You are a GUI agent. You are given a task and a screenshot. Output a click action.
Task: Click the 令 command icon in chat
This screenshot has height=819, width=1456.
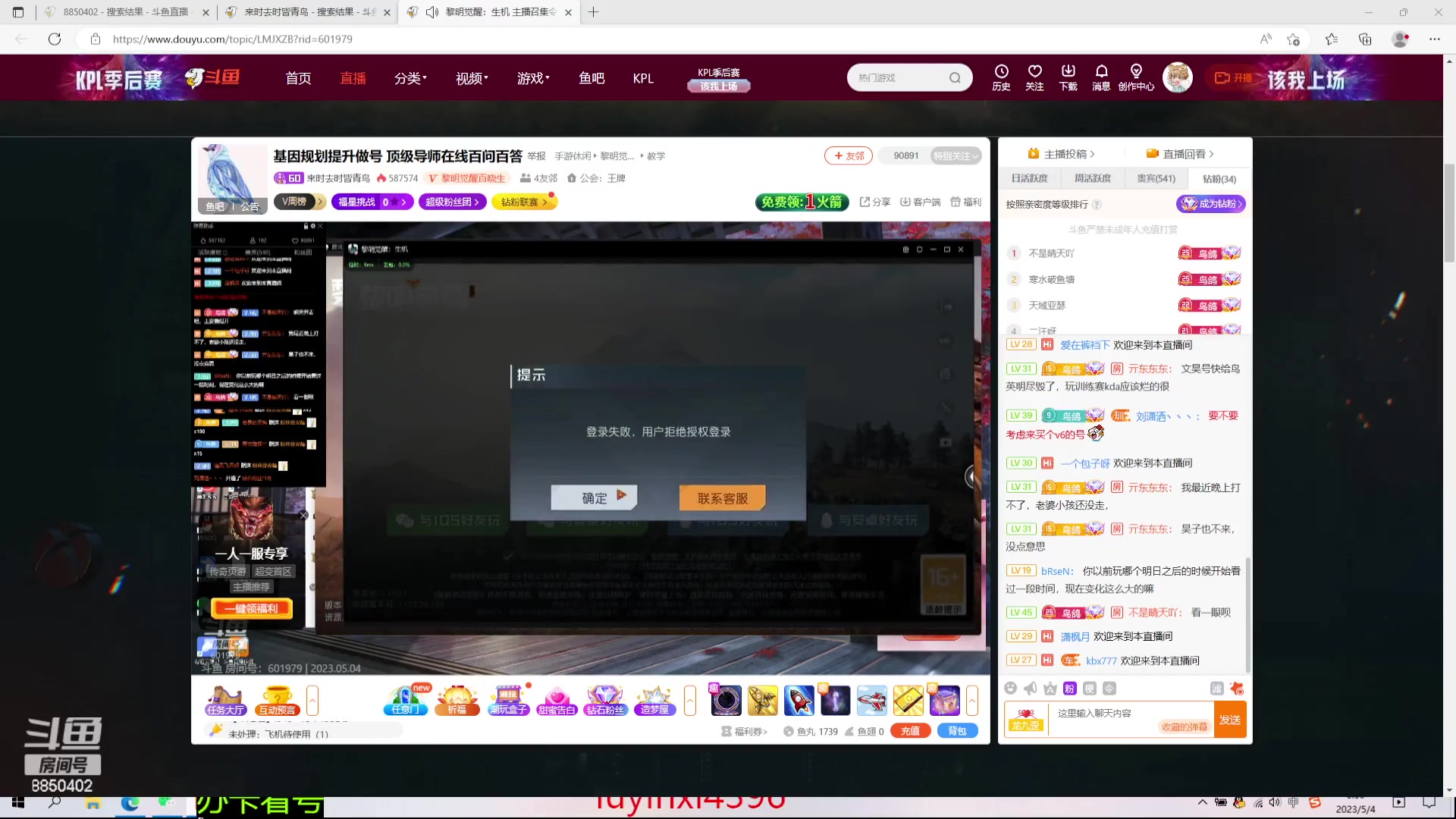click(1109, 688)
